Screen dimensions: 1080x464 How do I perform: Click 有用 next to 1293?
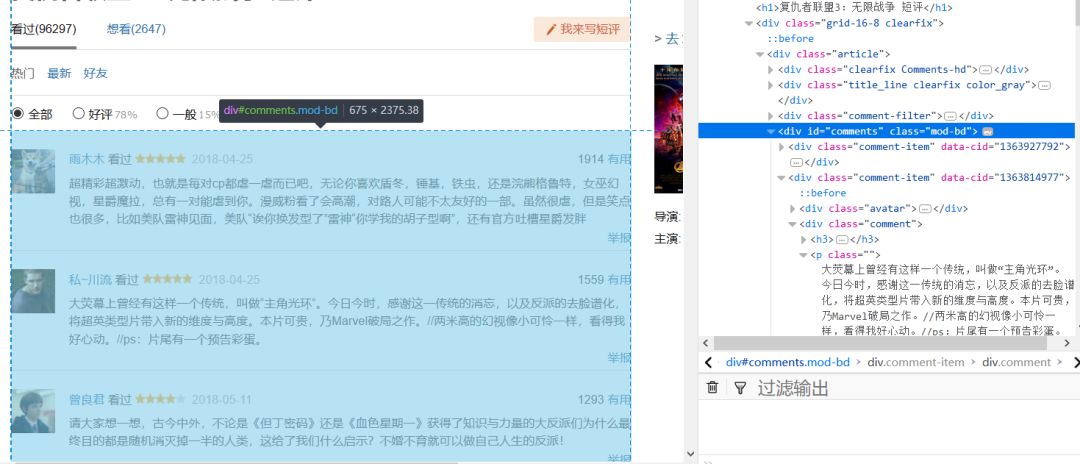tap(619, 399)
